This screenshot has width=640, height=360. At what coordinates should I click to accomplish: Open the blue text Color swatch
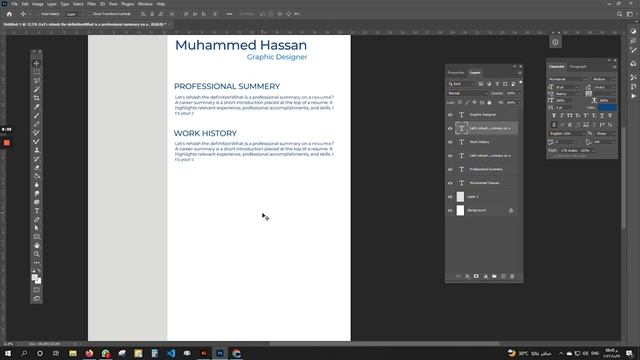pos(607,107)
